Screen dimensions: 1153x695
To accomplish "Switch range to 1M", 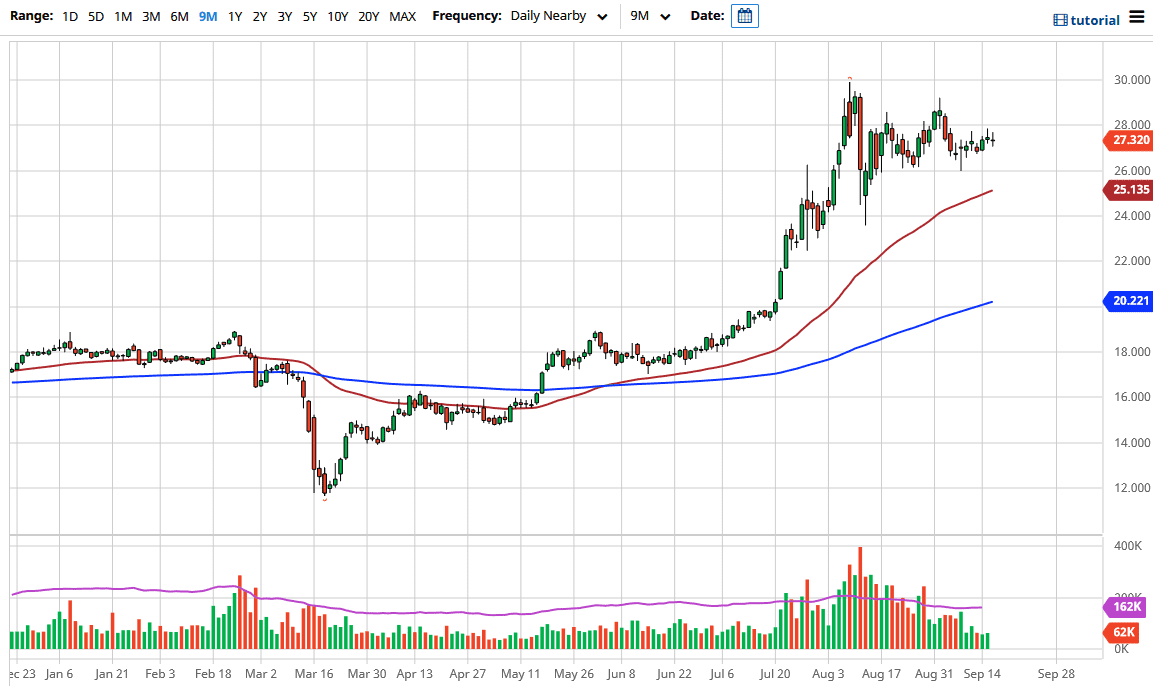I will pos(123,17).
